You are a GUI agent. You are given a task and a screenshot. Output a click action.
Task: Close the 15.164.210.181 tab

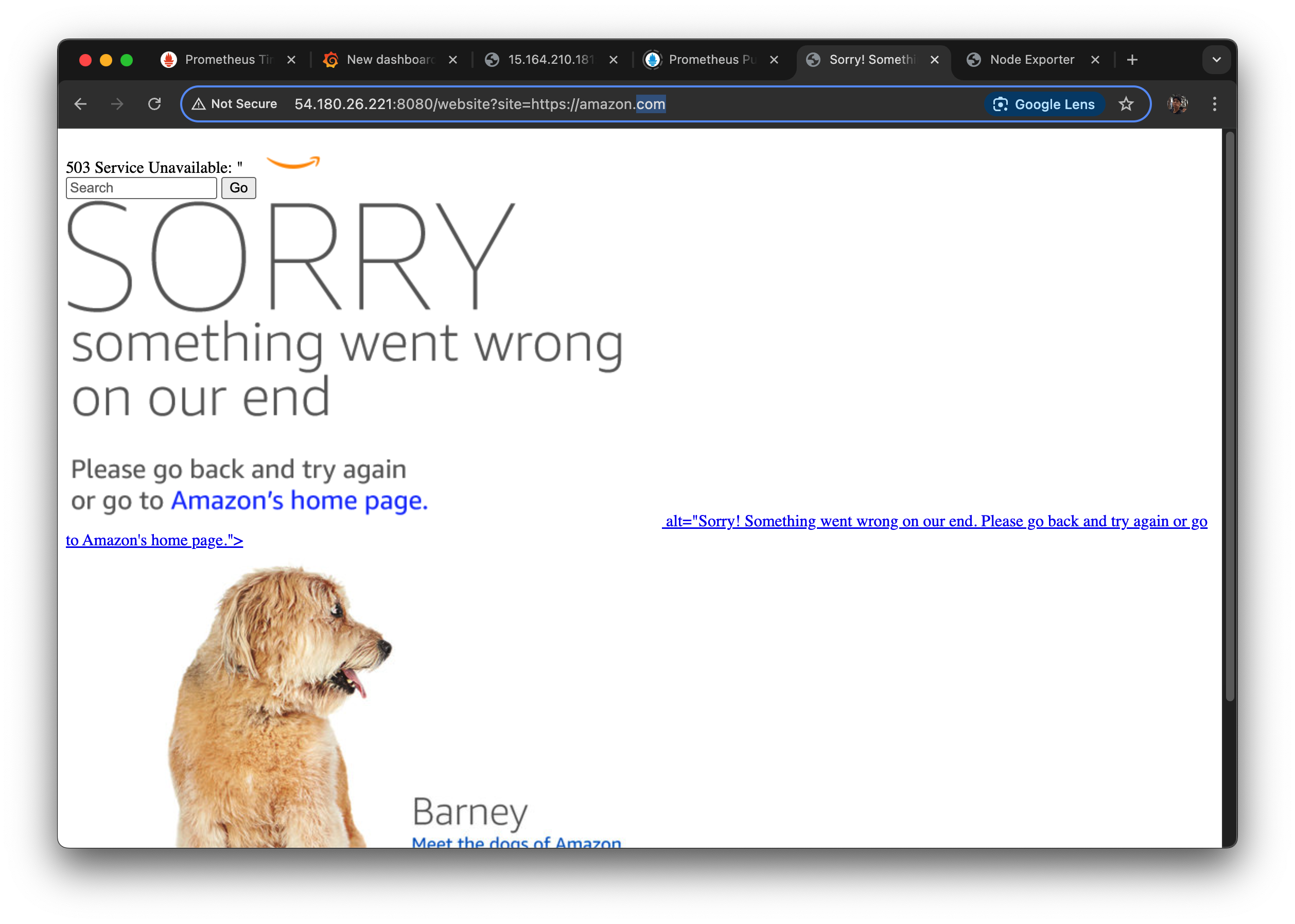613,60
